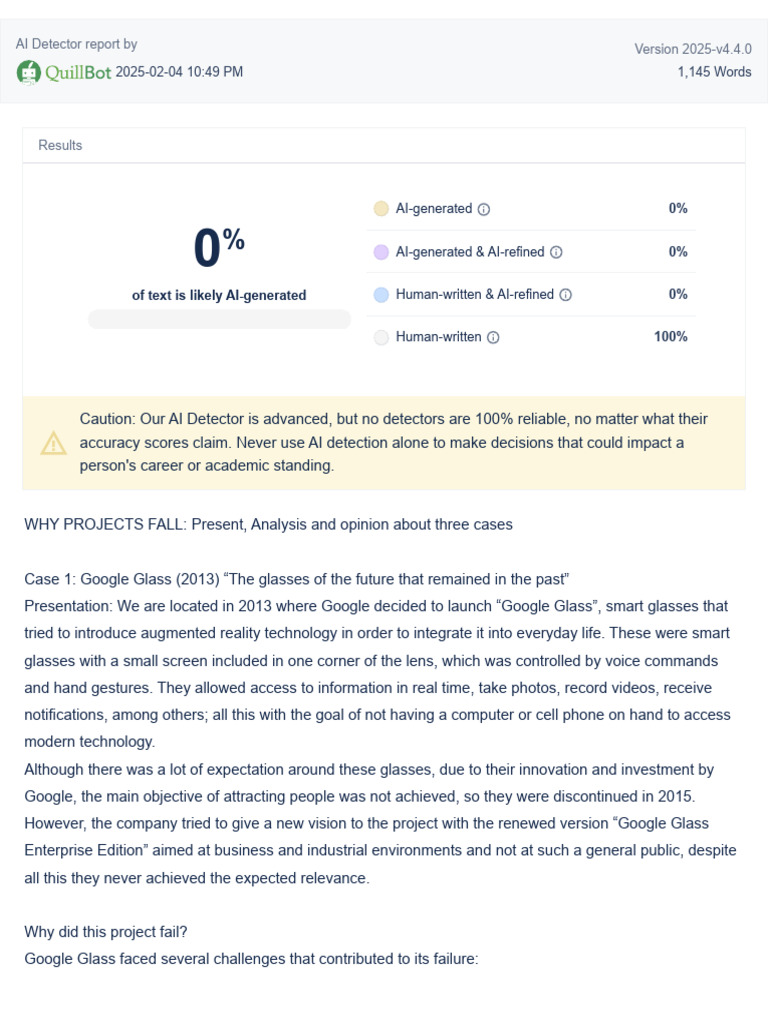Click the Results section header
This screenshot has width=768, height=1024.
point(60,145)
